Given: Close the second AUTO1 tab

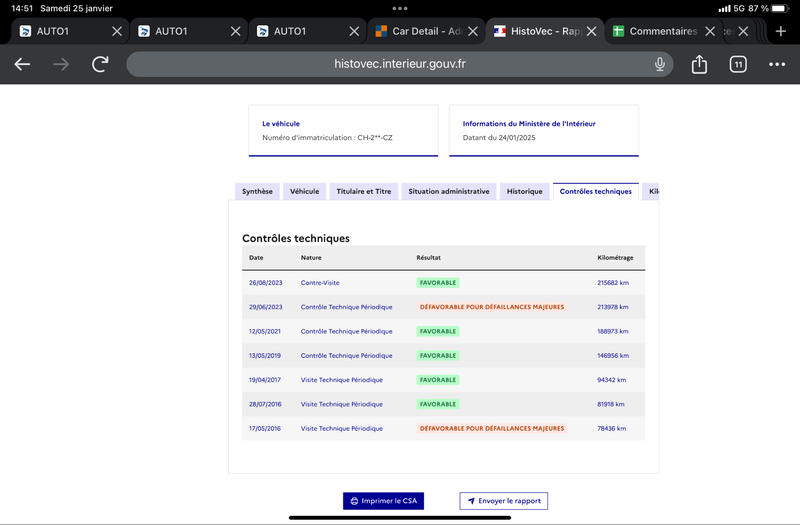Looking at the screenshot, I should [x=235, y=31].
